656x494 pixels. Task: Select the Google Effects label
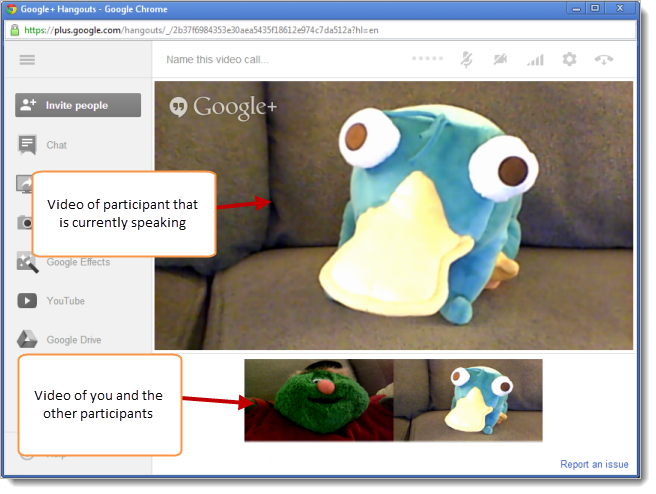tap(78, 262)
